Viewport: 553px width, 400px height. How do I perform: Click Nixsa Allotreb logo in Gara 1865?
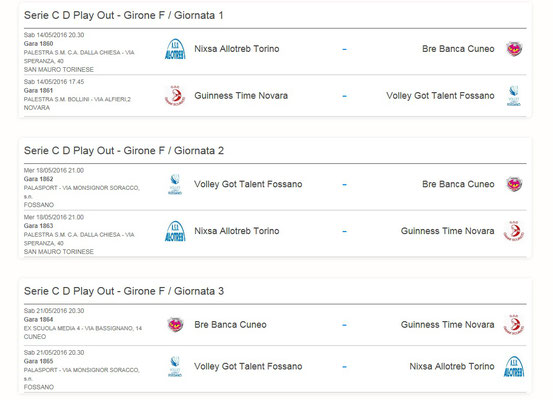click(x=514, y=366)
